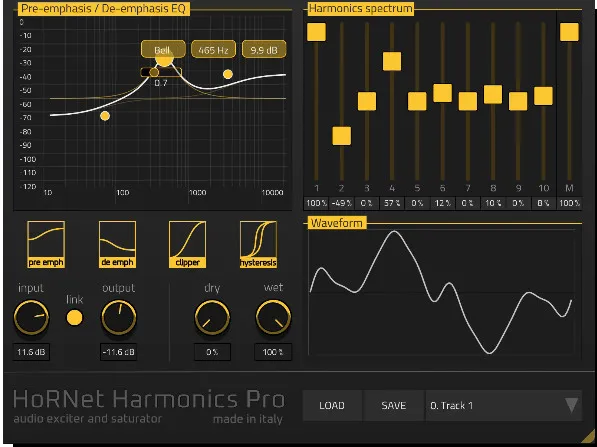Click the HoRNet Harmonics Pro logo text
The width and height of the screenshot is (597, 447).
point(149,399)
